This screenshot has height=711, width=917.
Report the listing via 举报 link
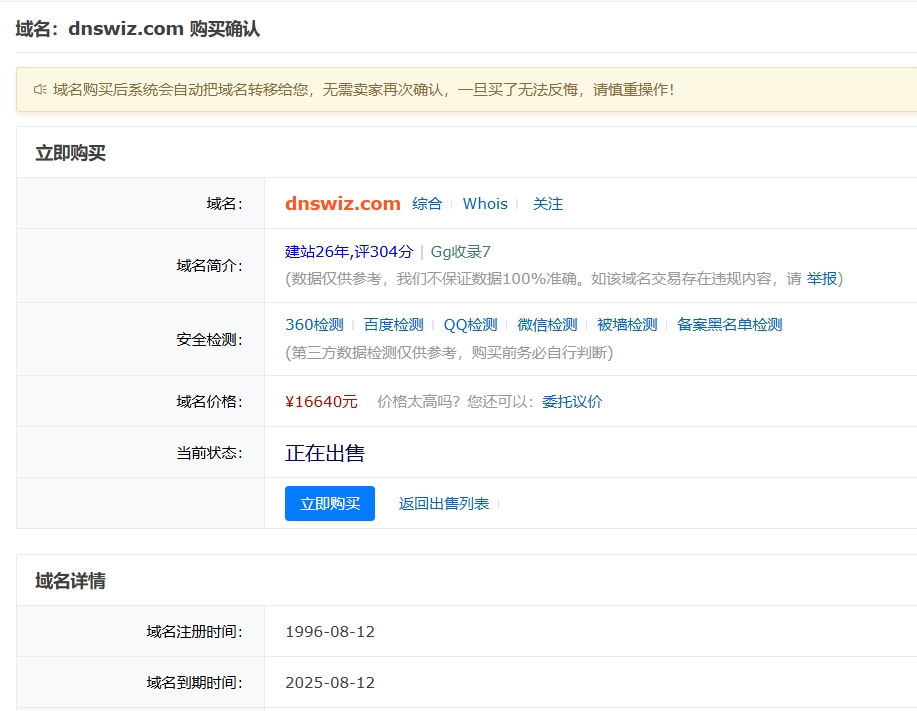pyautogui.click(x=822, y=278)
